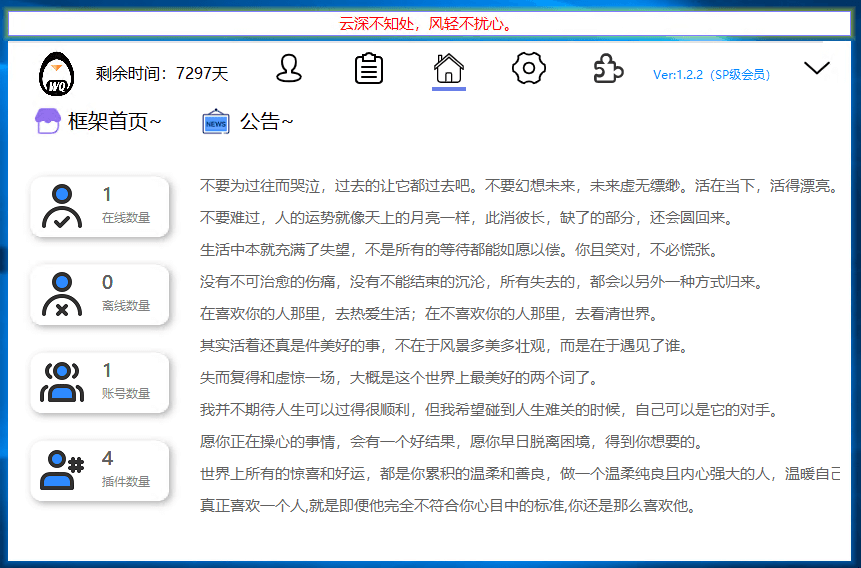Click the penguin avatar logo
The width and height of the screenshot is (861, 568).
(57, 72)
